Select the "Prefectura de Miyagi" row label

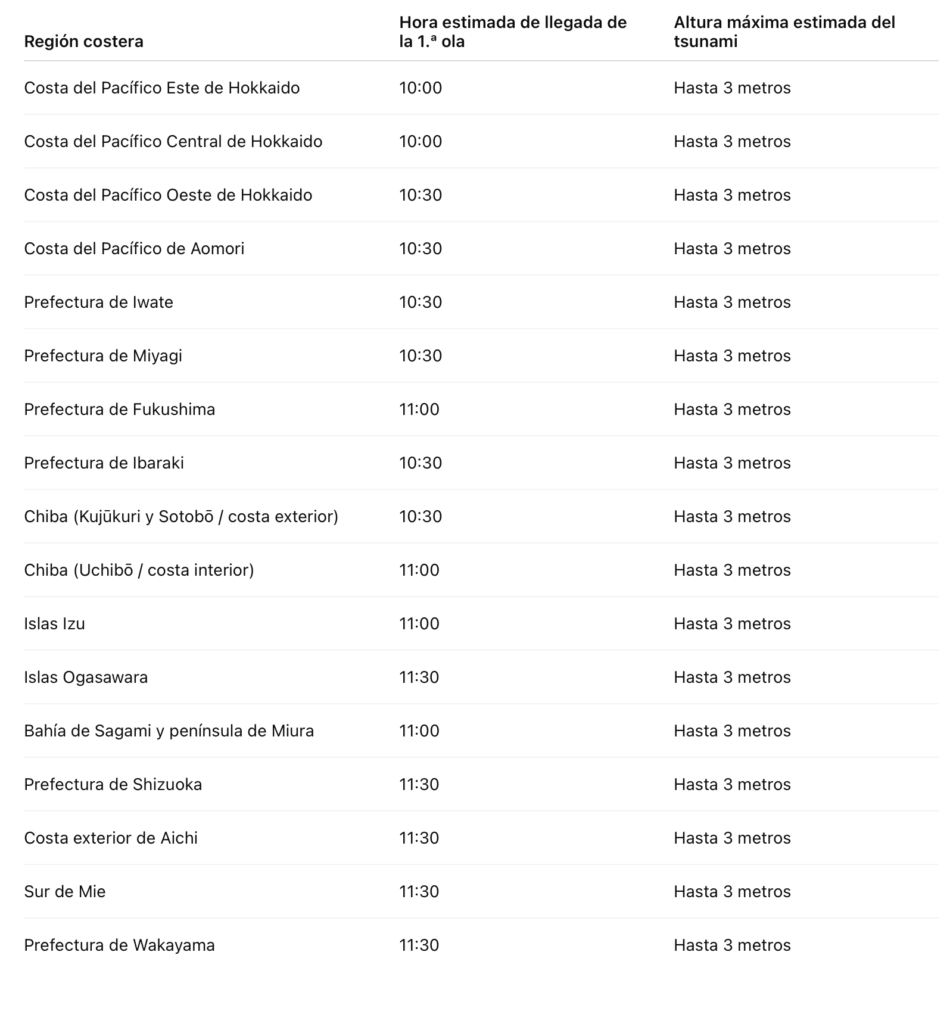(103, 356)
